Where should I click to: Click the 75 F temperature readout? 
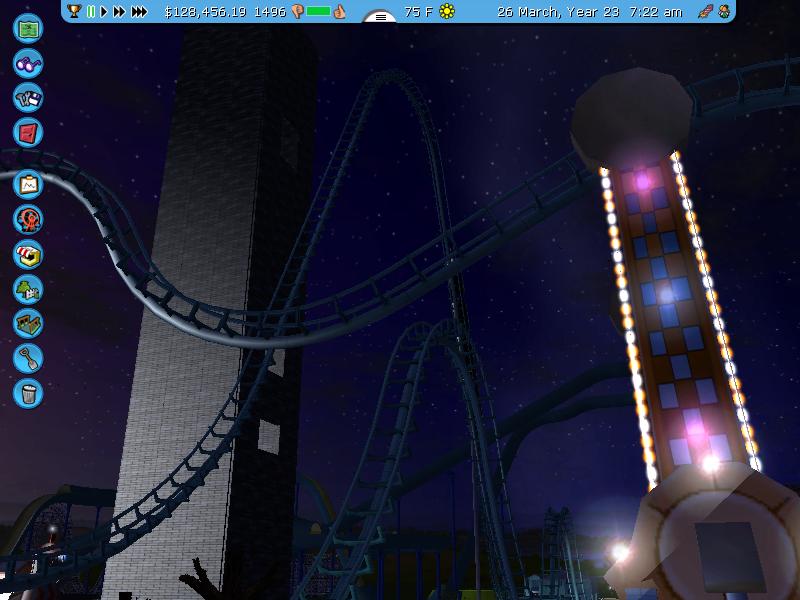(418, 12)
